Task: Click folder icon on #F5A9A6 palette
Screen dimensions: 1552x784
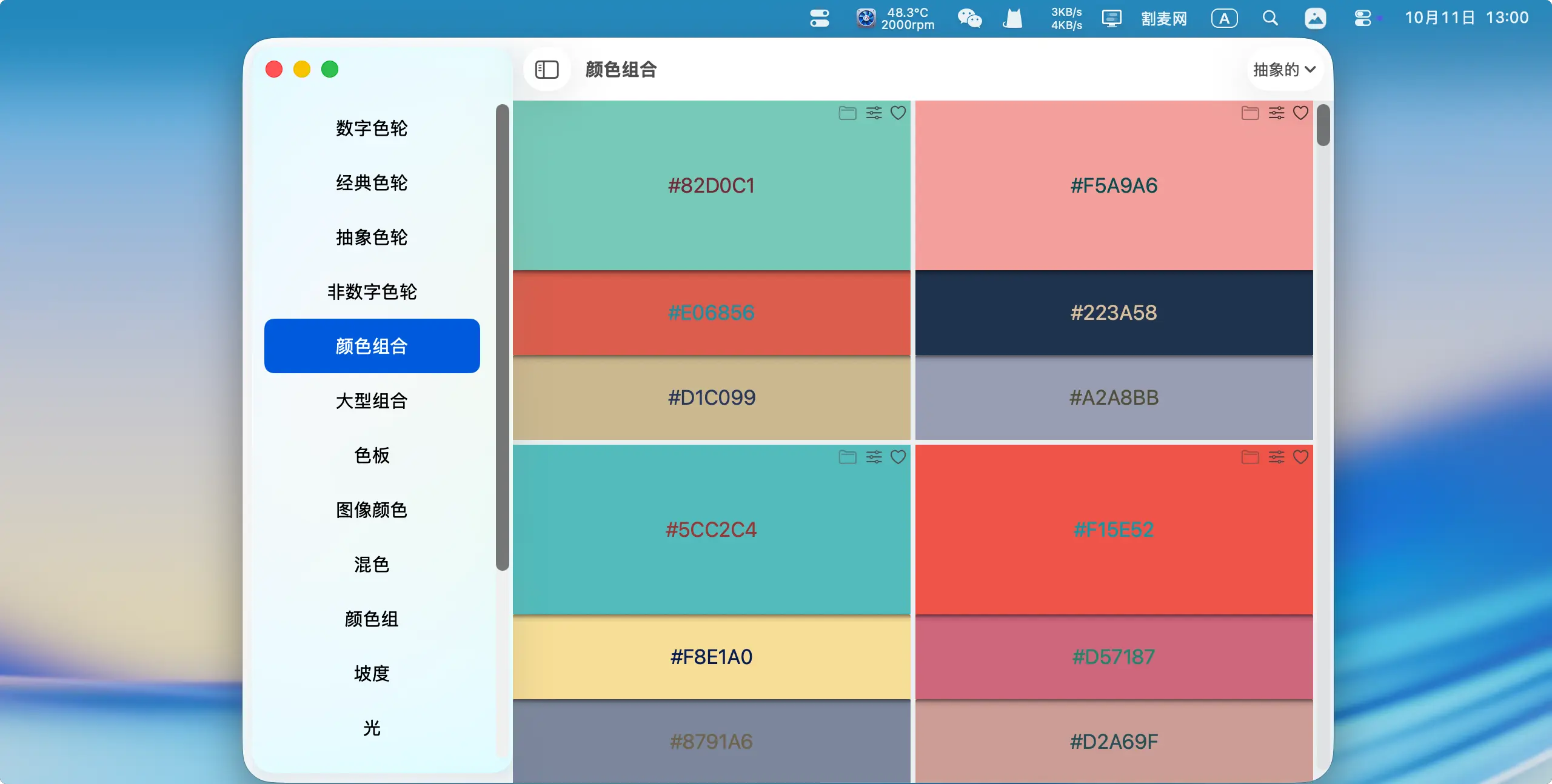Action: [x=1249, y=113]
